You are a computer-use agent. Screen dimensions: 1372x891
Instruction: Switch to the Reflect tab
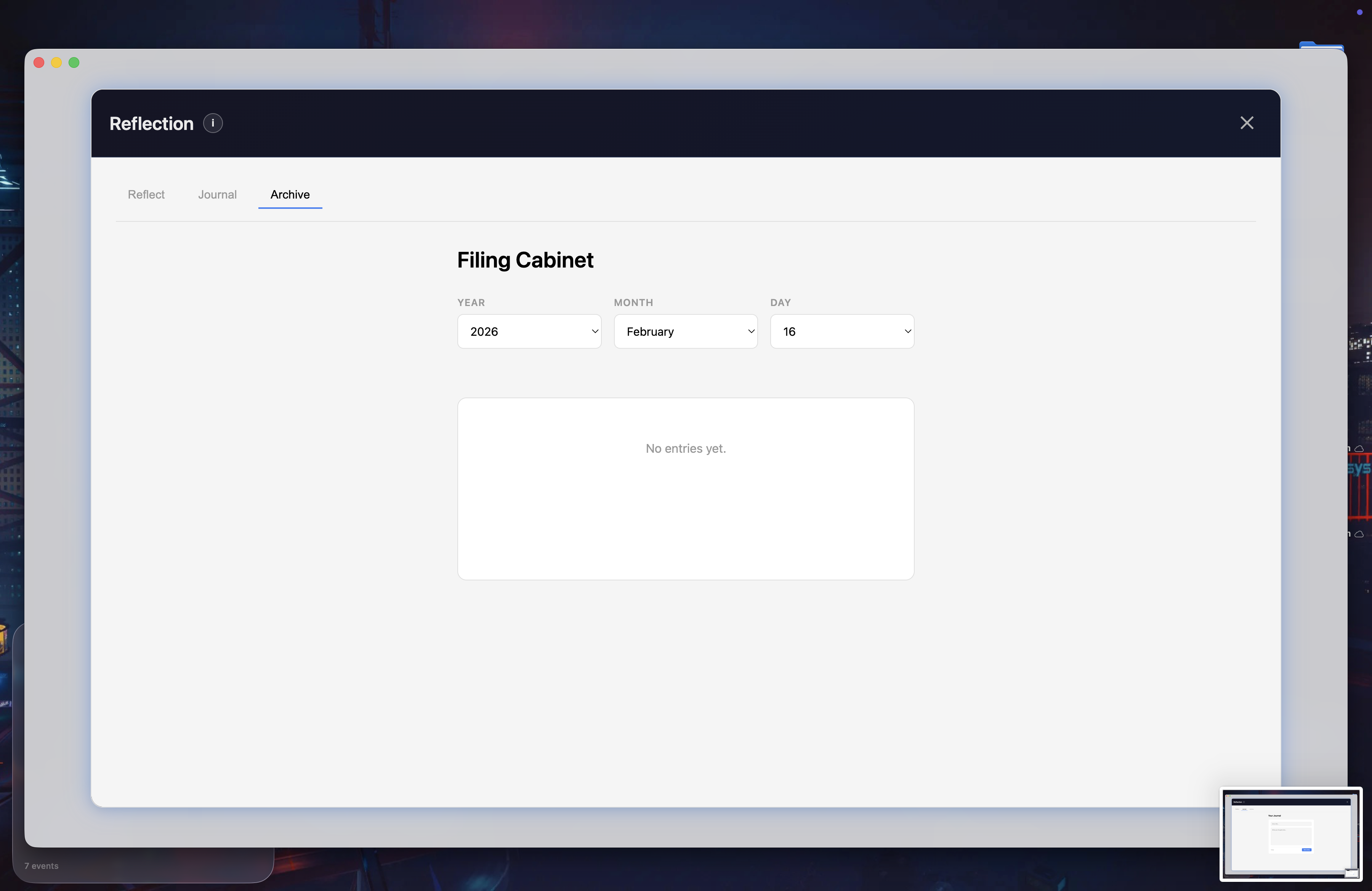click(146, 195)
